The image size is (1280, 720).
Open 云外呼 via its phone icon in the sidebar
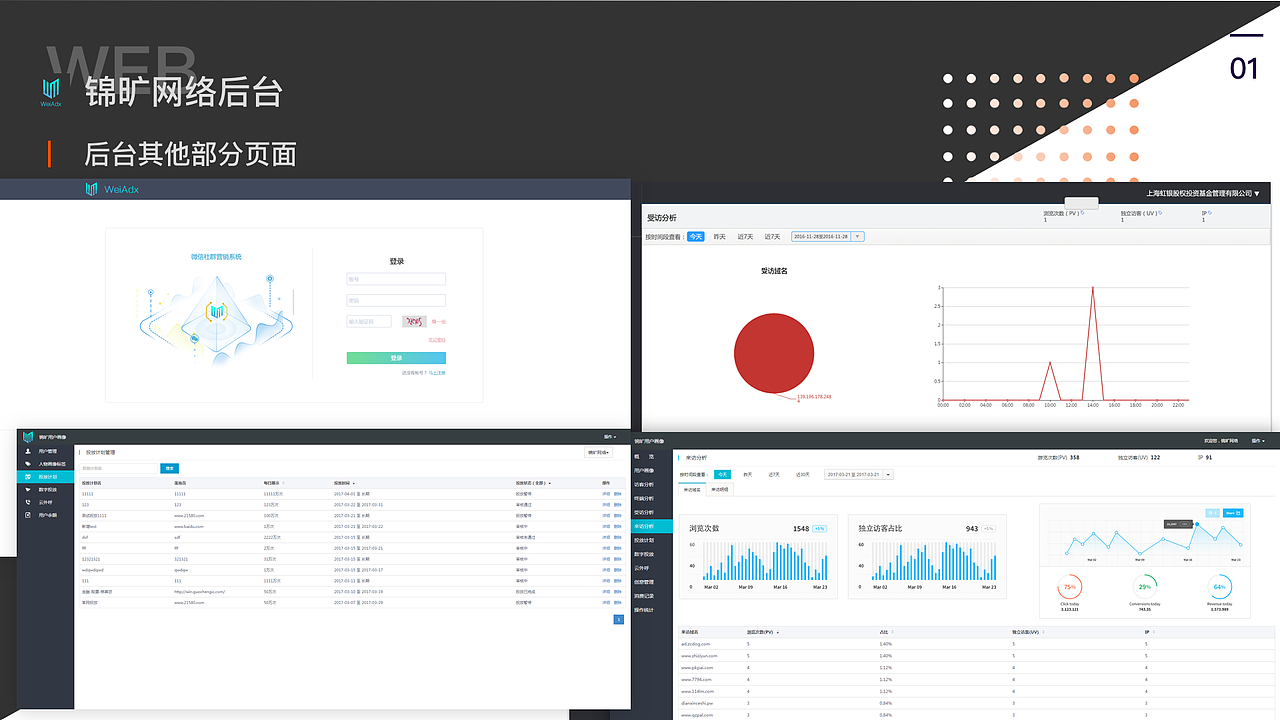(28, 502)
